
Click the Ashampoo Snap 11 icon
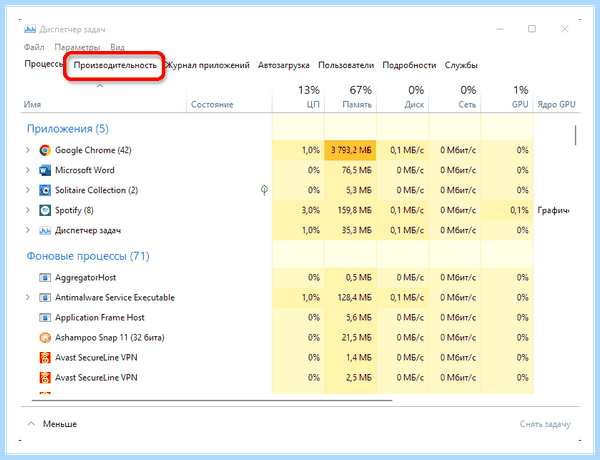point(45,338)
